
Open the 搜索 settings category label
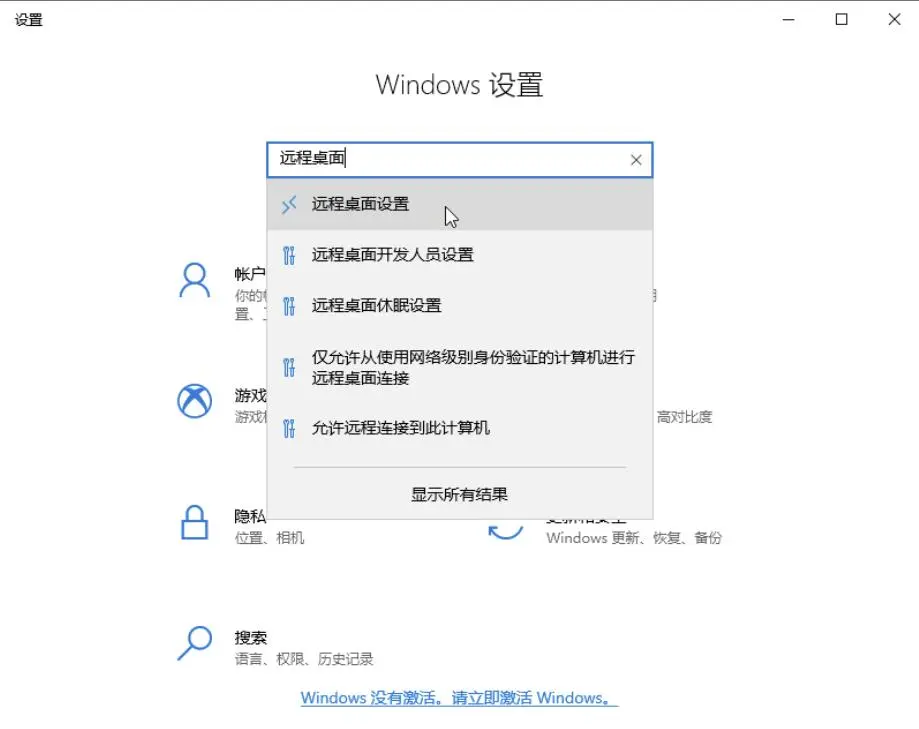pyautogui.click(x=251, y=638)
